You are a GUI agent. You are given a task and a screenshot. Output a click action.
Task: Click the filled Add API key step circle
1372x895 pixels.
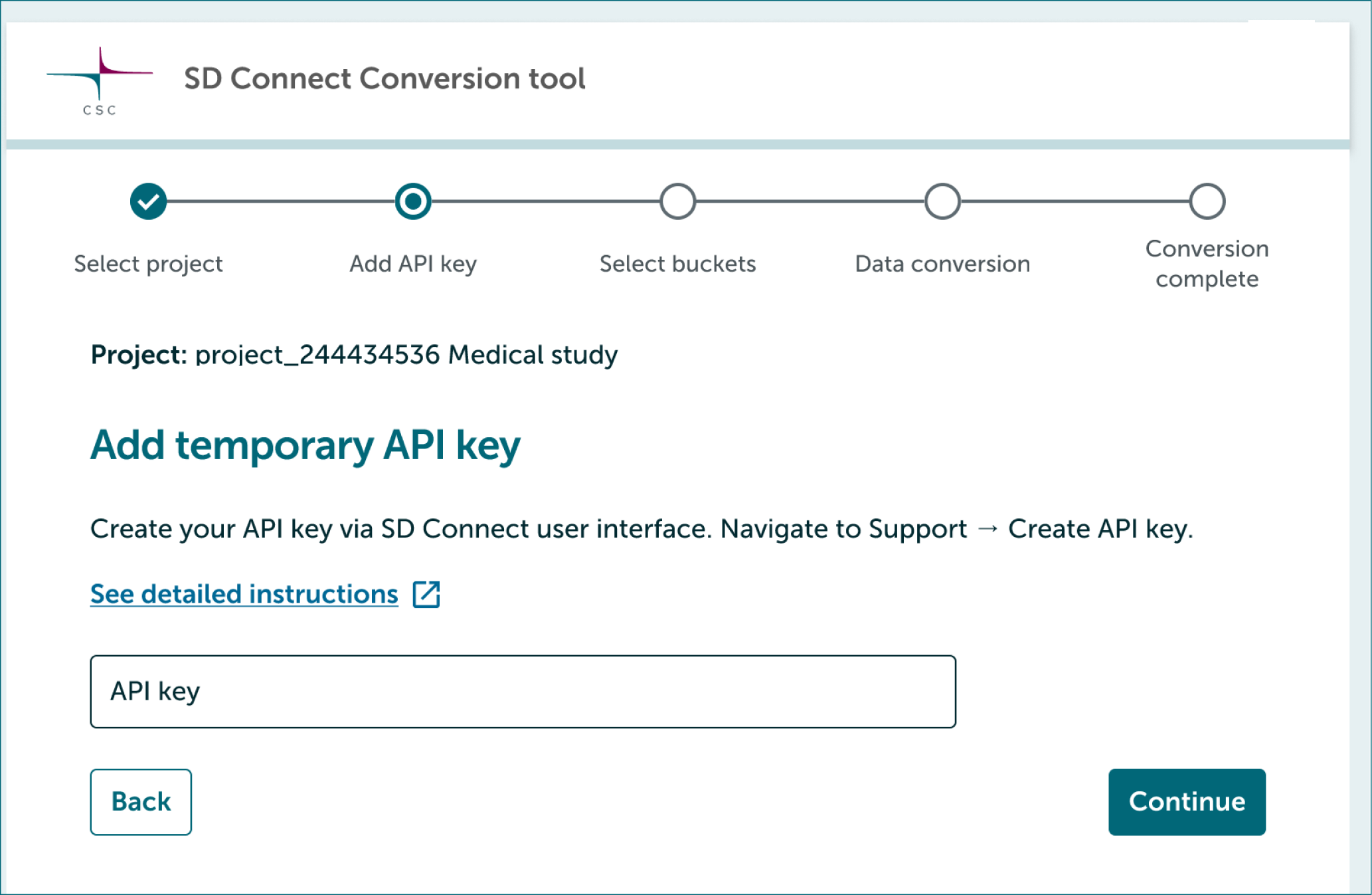413,201
